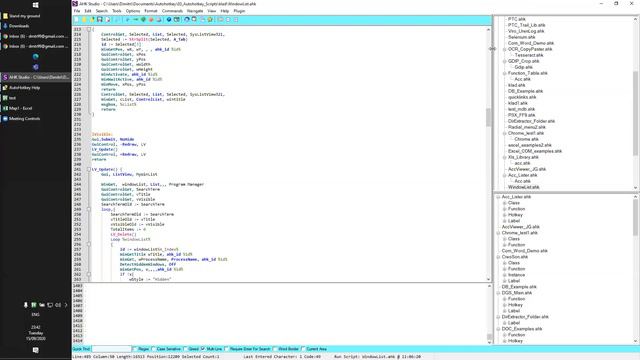Switch to Downloads in the taskbar
The width and height of the screenshot is (640, 360).
click(36, 26)
